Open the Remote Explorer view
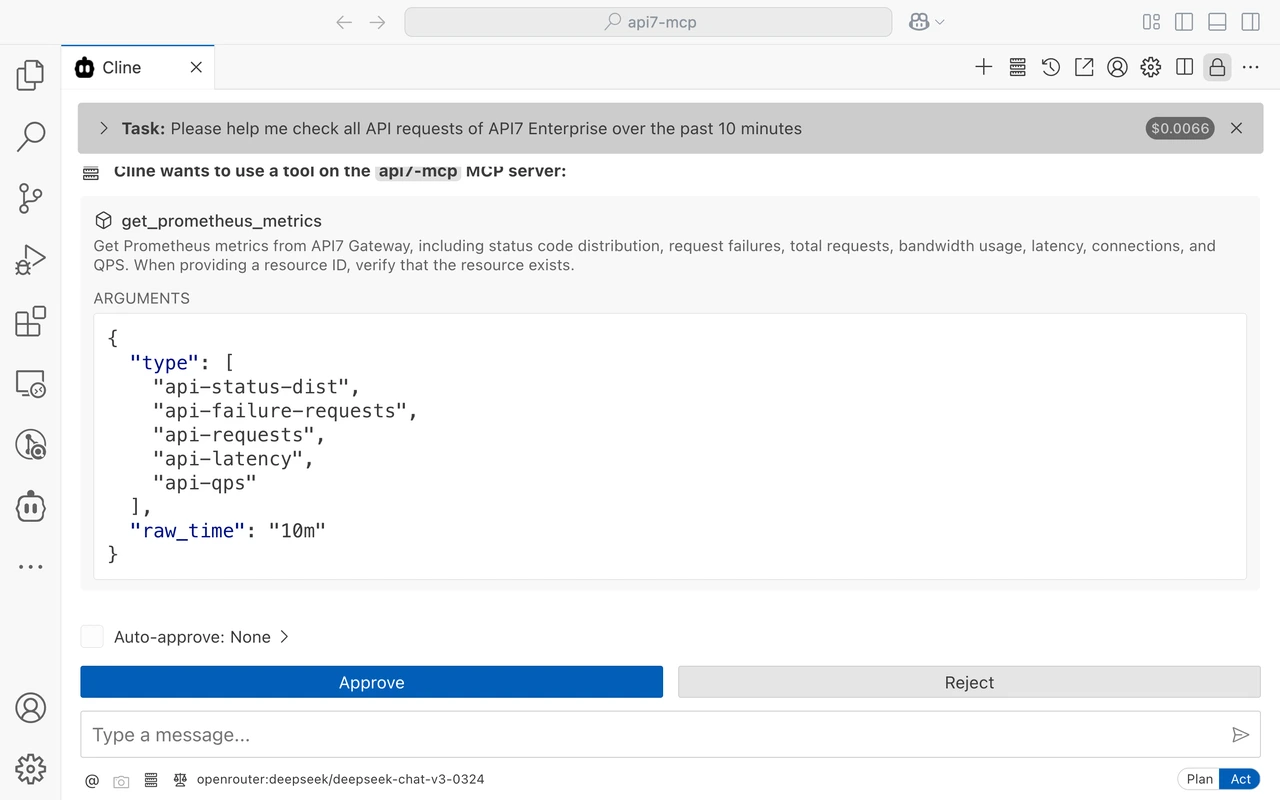This screenshot has height=800, width=1280. point(30,384)
